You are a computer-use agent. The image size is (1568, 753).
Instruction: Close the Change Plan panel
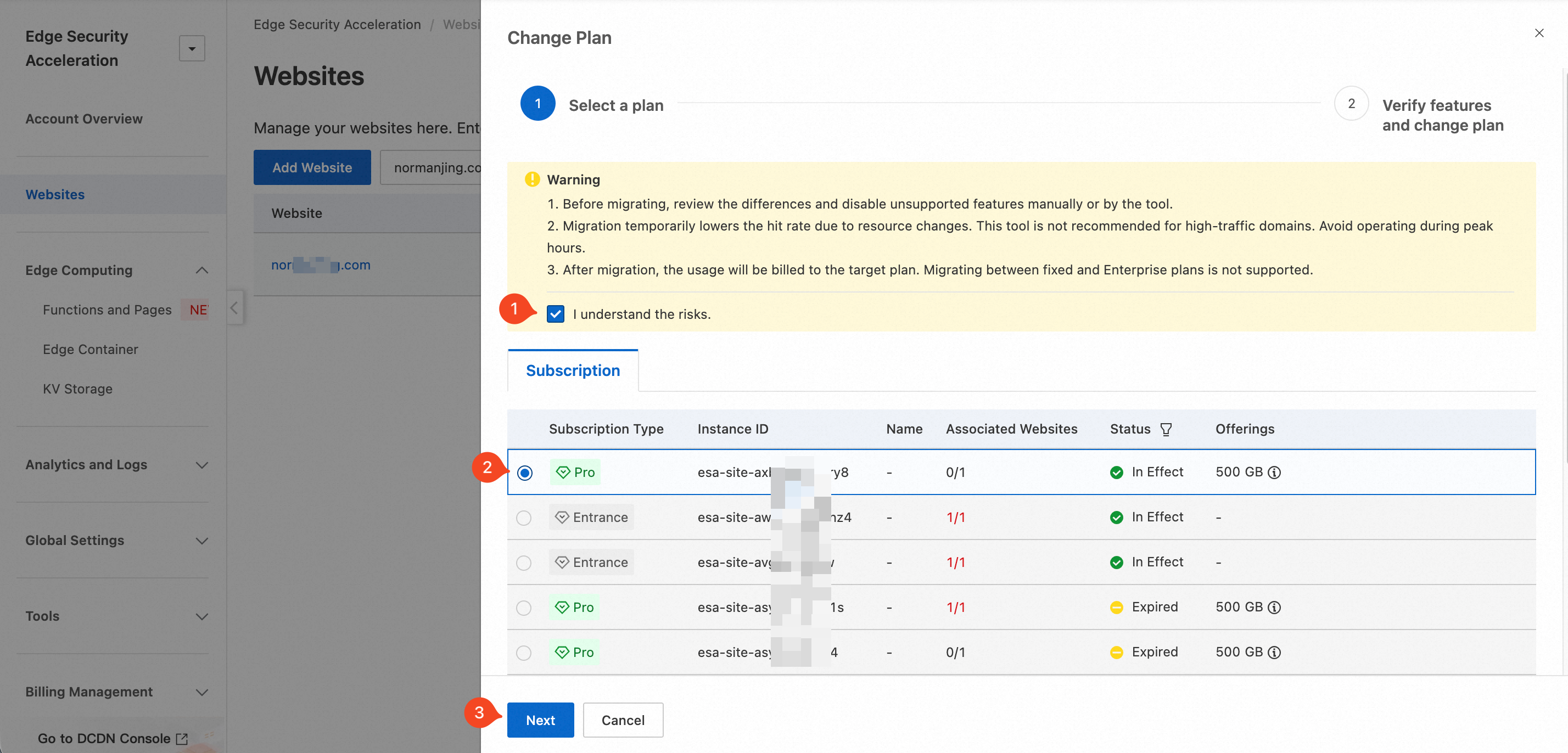1539,33
